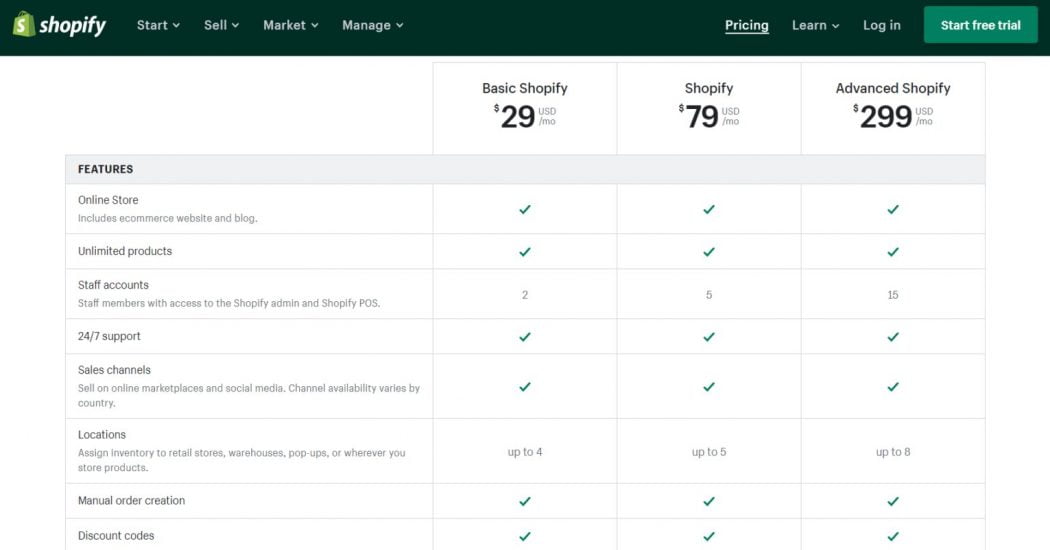1050x550 pixels.
Task: Open the Start dropdown menu
Action: (x=158, y=25)
